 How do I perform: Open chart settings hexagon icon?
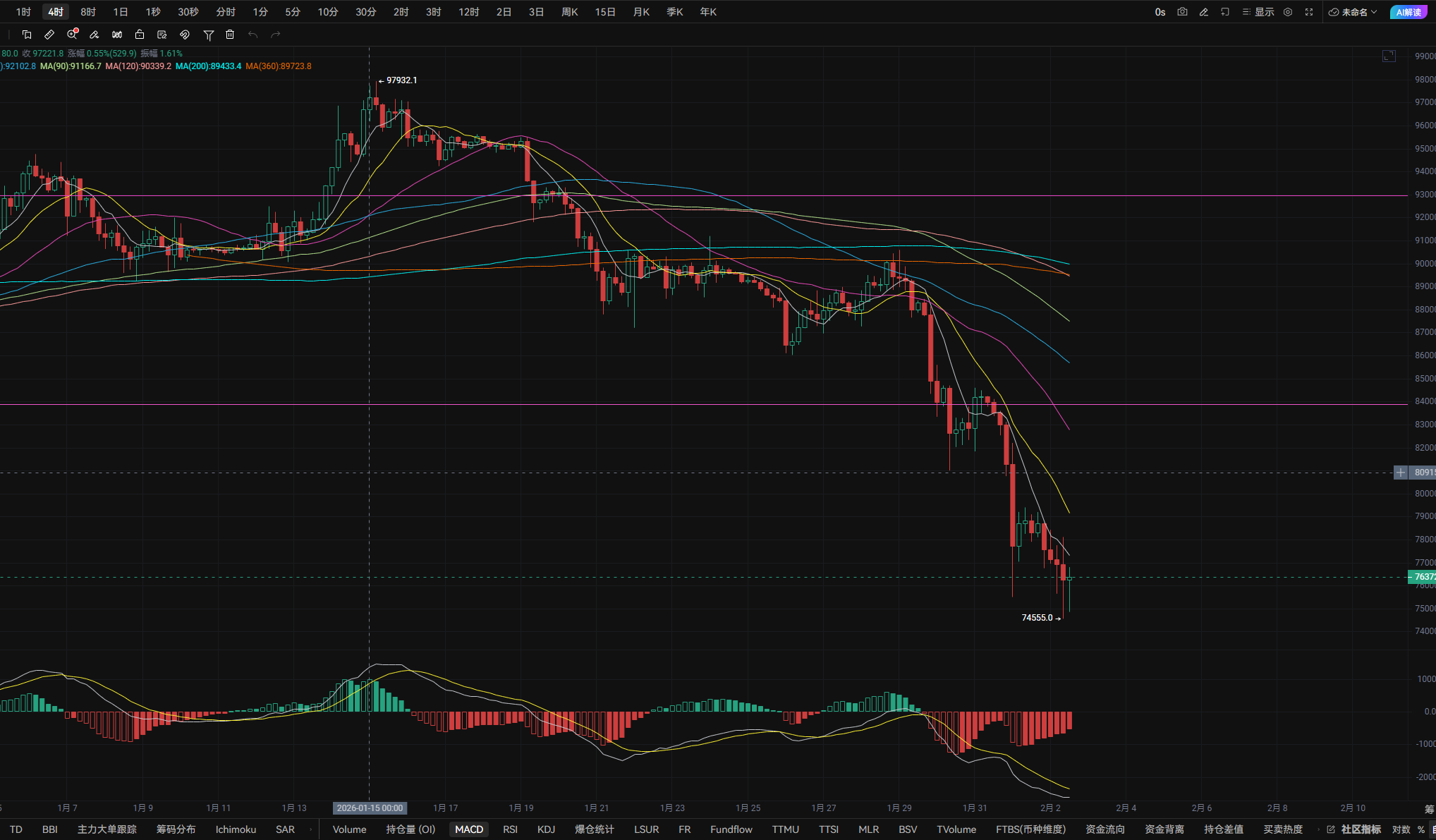tap(1288, 12)
